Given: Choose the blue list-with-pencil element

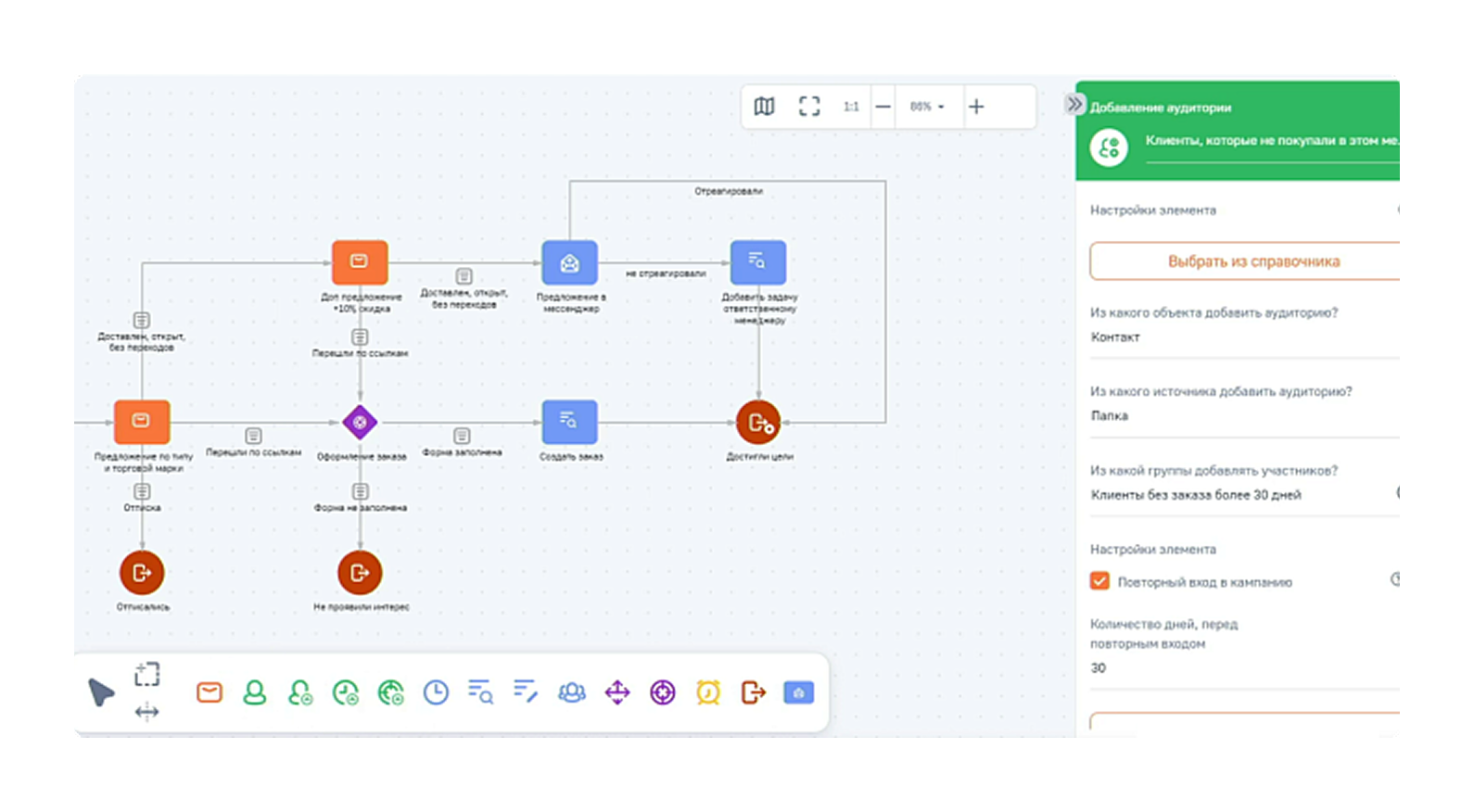Looking at the screenshot, I should point(526,691).
